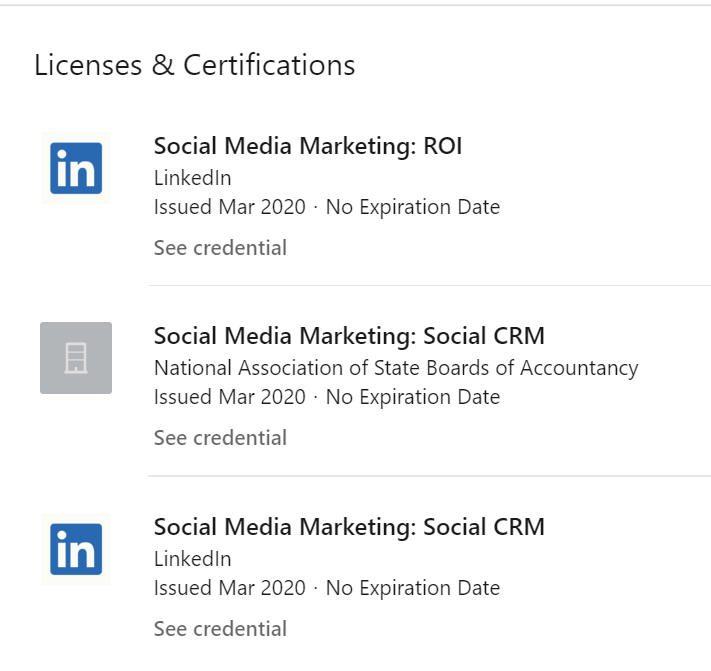
Task: Click the LinkedIn logo beside the ROI certification
Action: tap(76, 168)
